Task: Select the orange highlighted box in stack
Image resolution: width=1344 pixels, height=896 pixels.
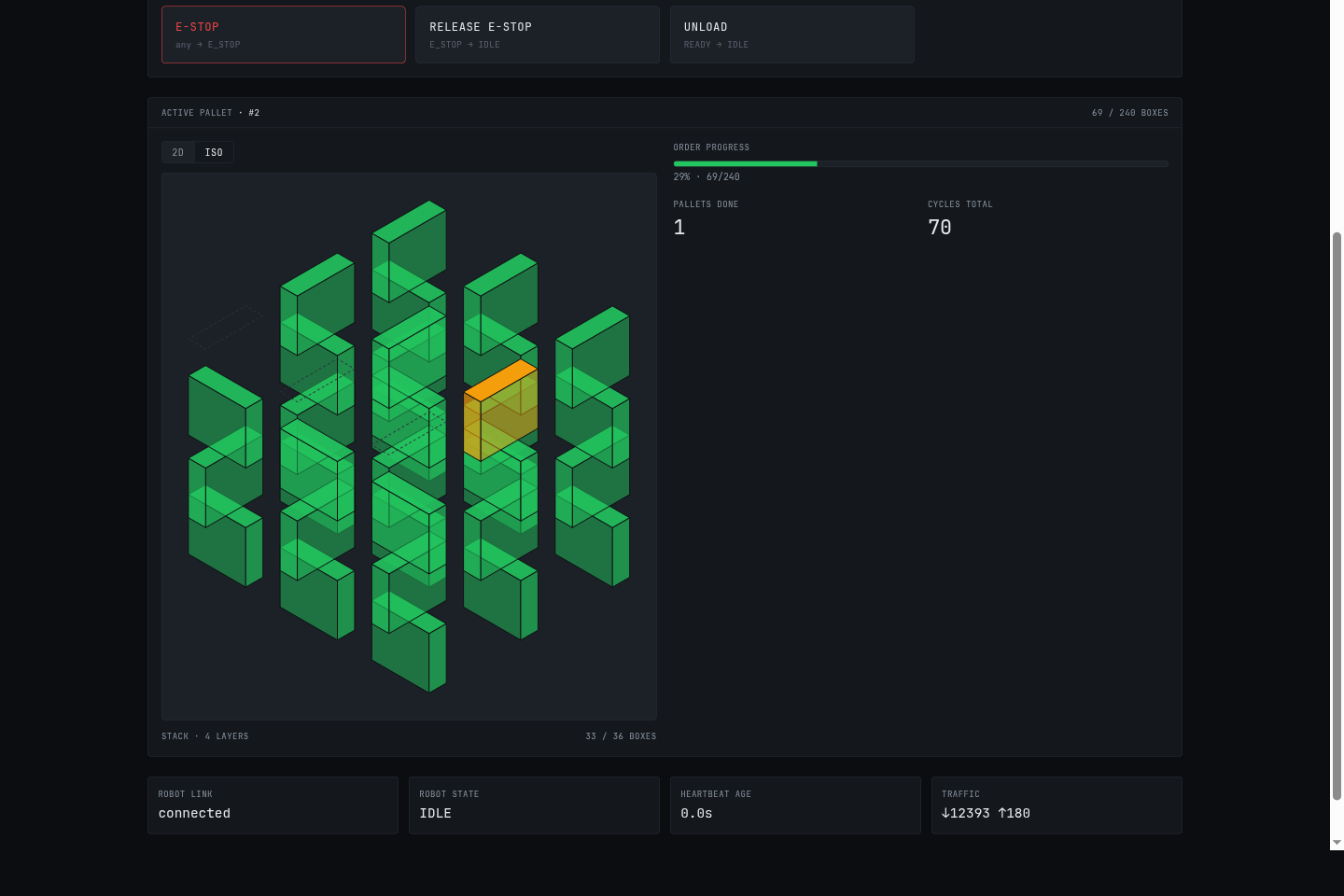Action: point(500,409)
